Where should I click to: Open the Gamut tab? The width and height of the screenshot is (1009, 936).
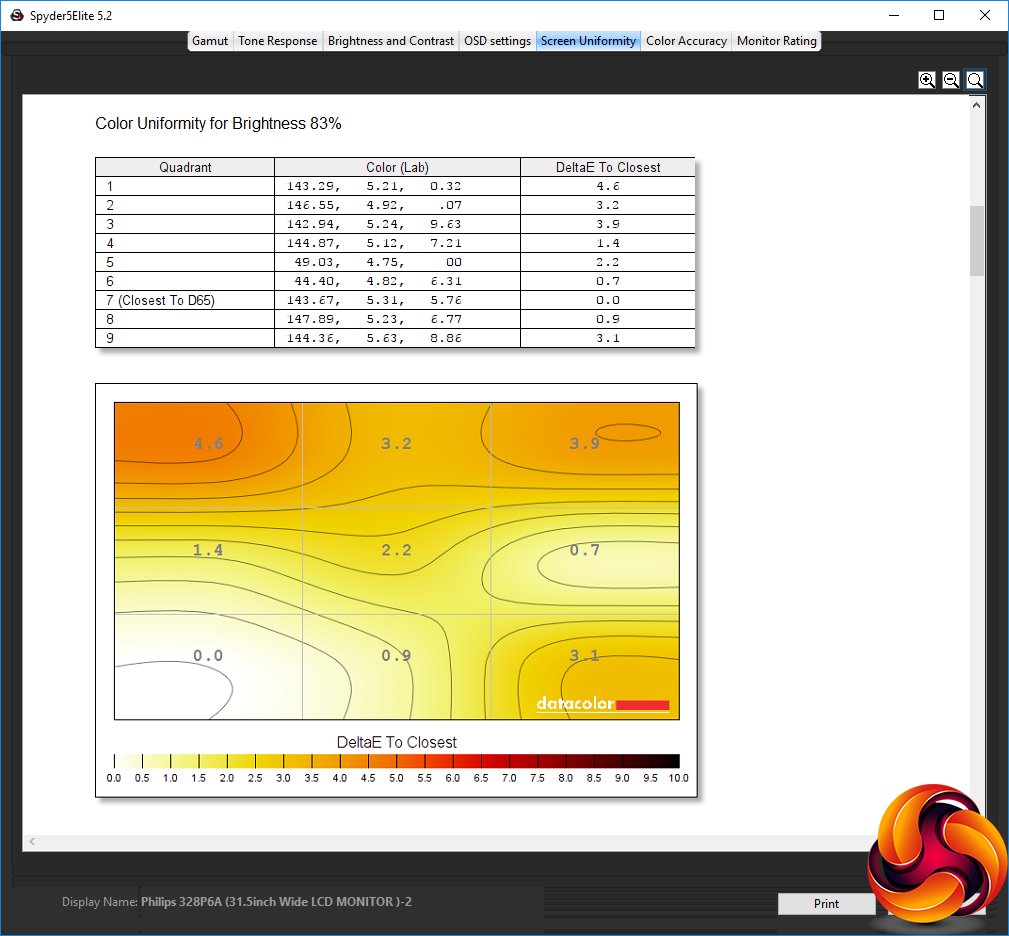point(210,41)
